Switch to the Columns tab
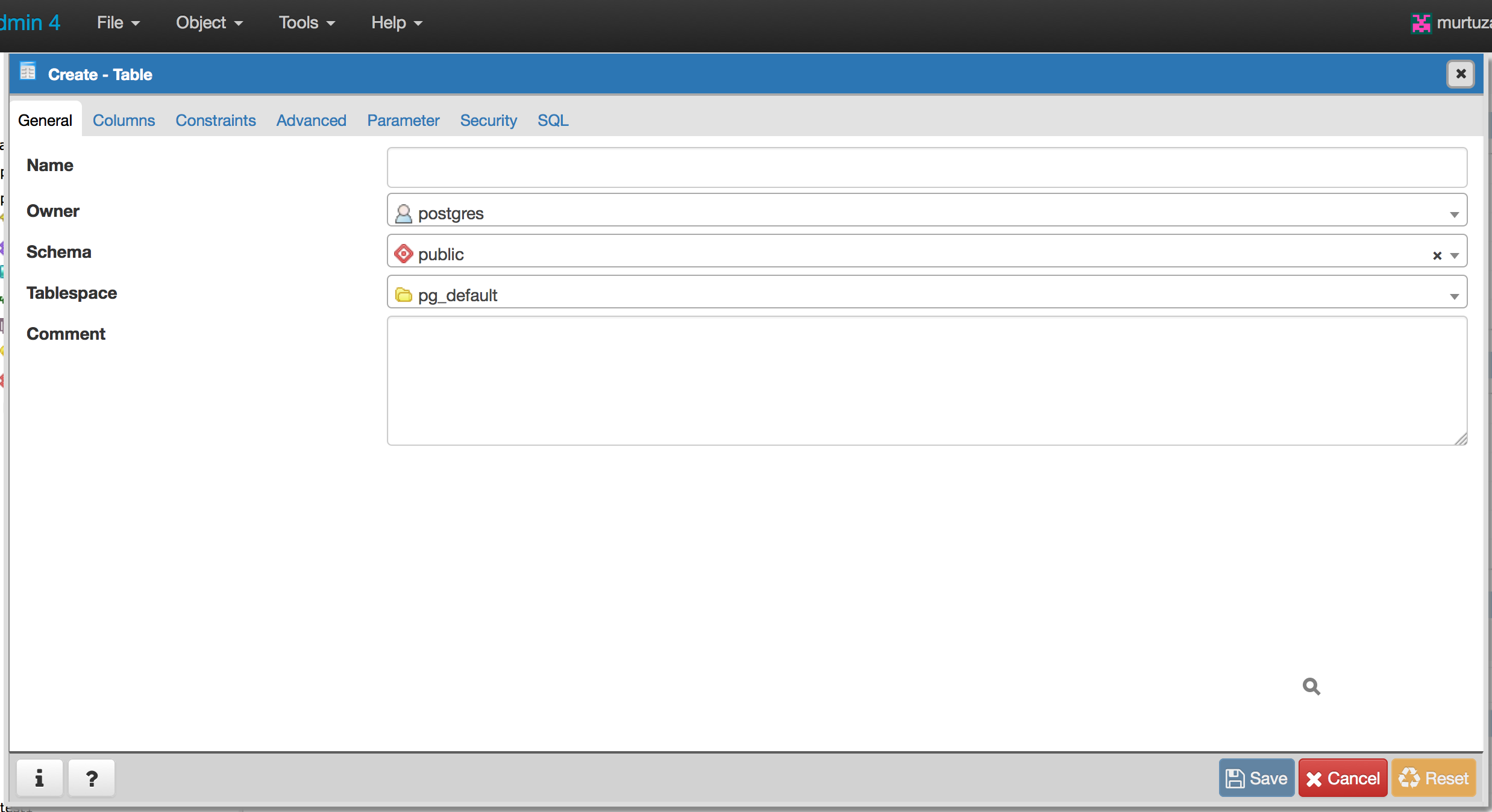1492x812 pixels. (x=124, y=120)
